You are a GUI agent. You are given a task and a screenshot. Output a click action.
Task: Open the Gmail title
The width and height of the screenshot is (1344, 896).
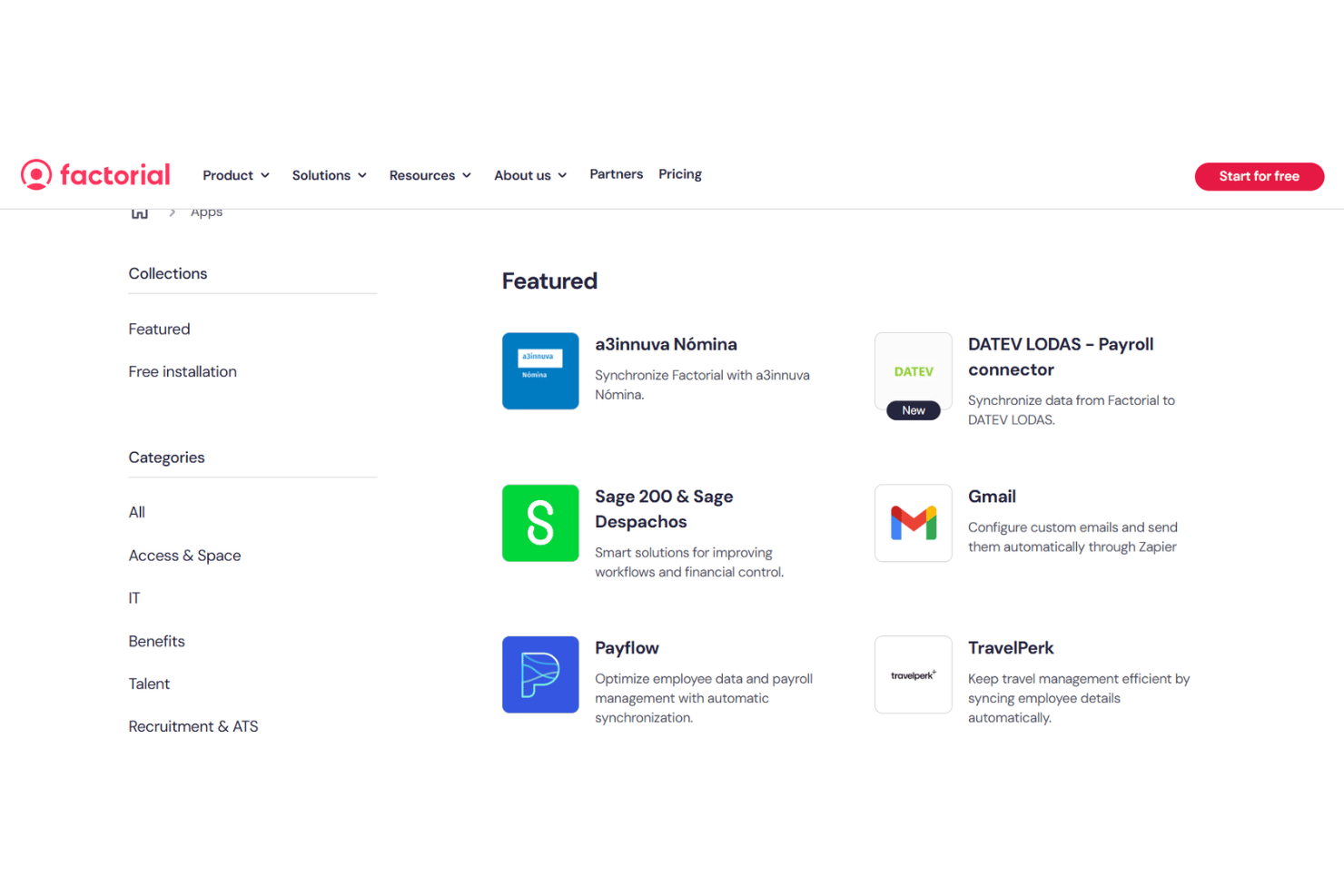(x=992, y=497)
